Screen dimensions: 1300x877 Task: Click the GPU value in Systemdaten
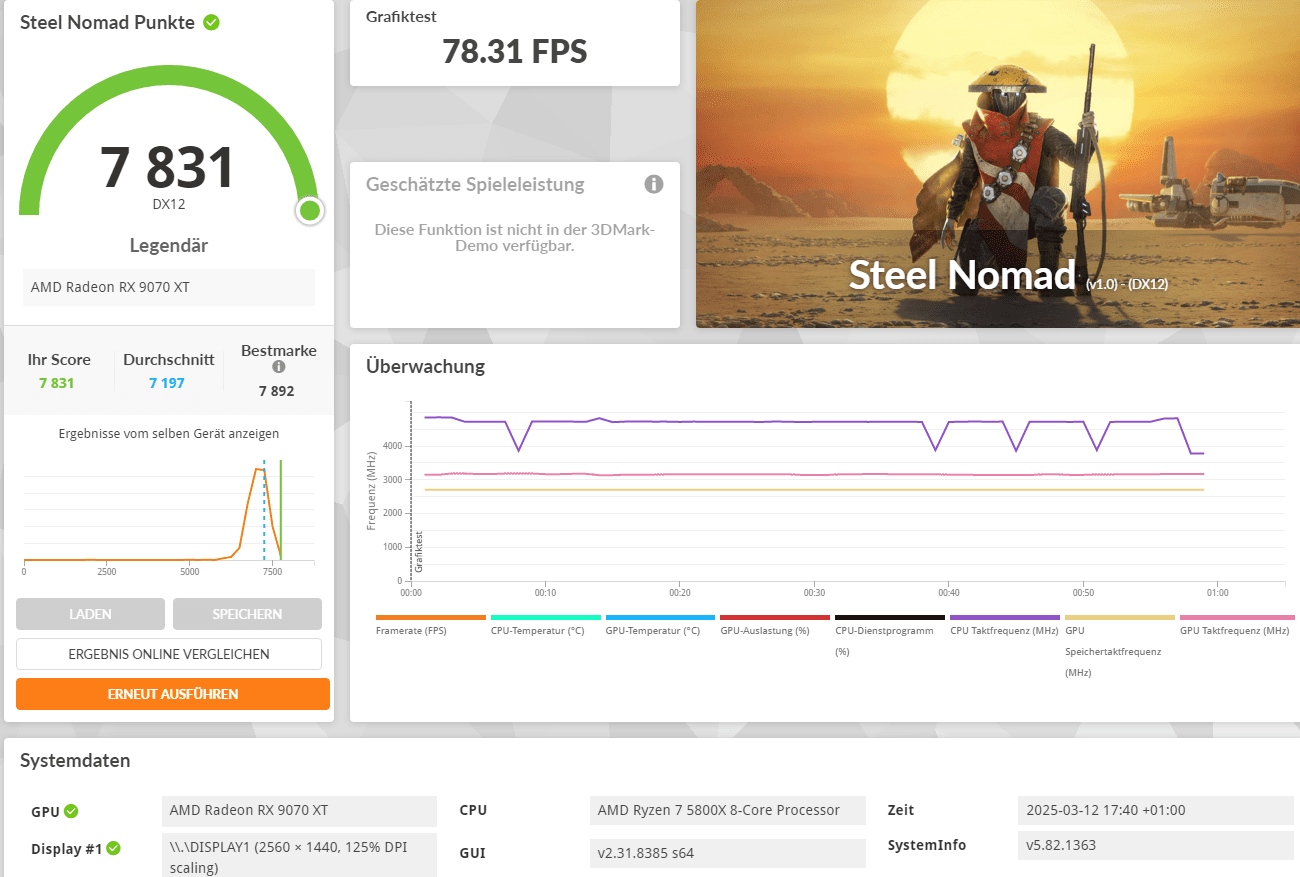(299, 810)
